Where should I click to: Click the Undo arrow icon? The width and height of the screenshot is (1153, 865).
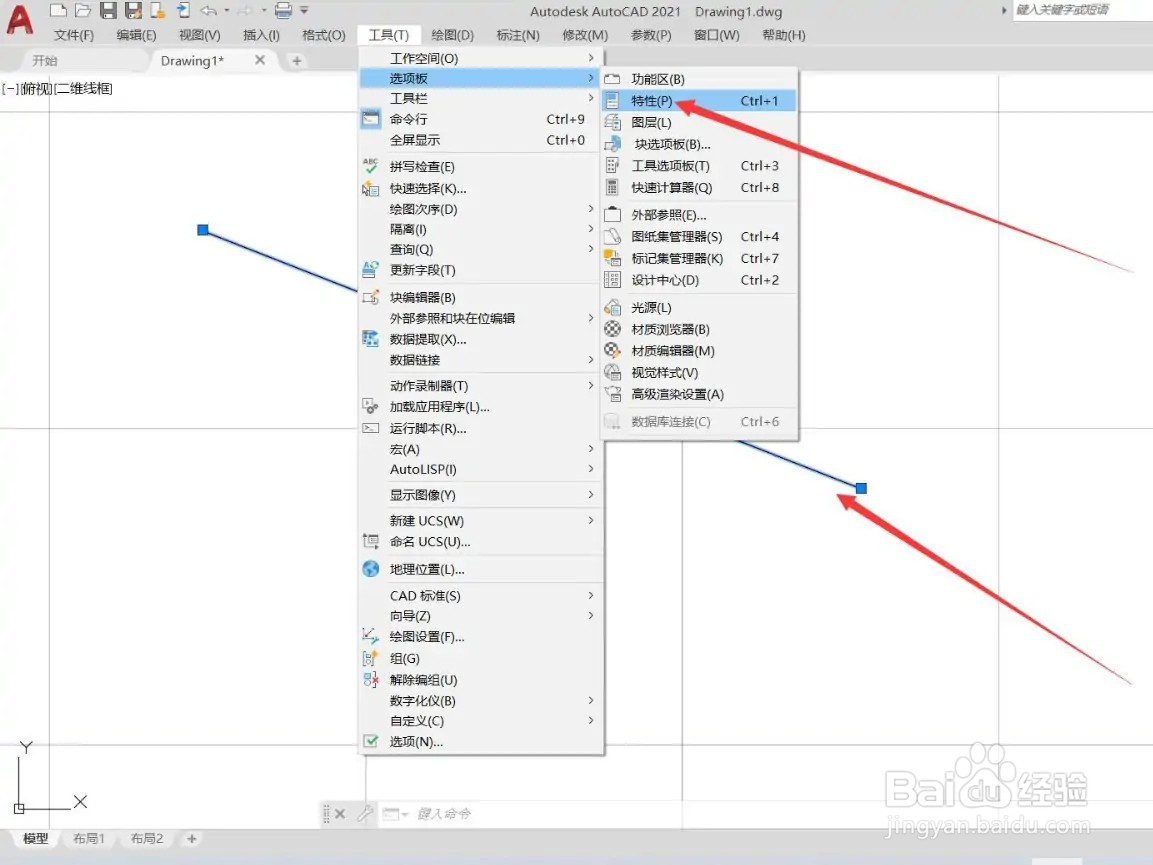point(209,10)
